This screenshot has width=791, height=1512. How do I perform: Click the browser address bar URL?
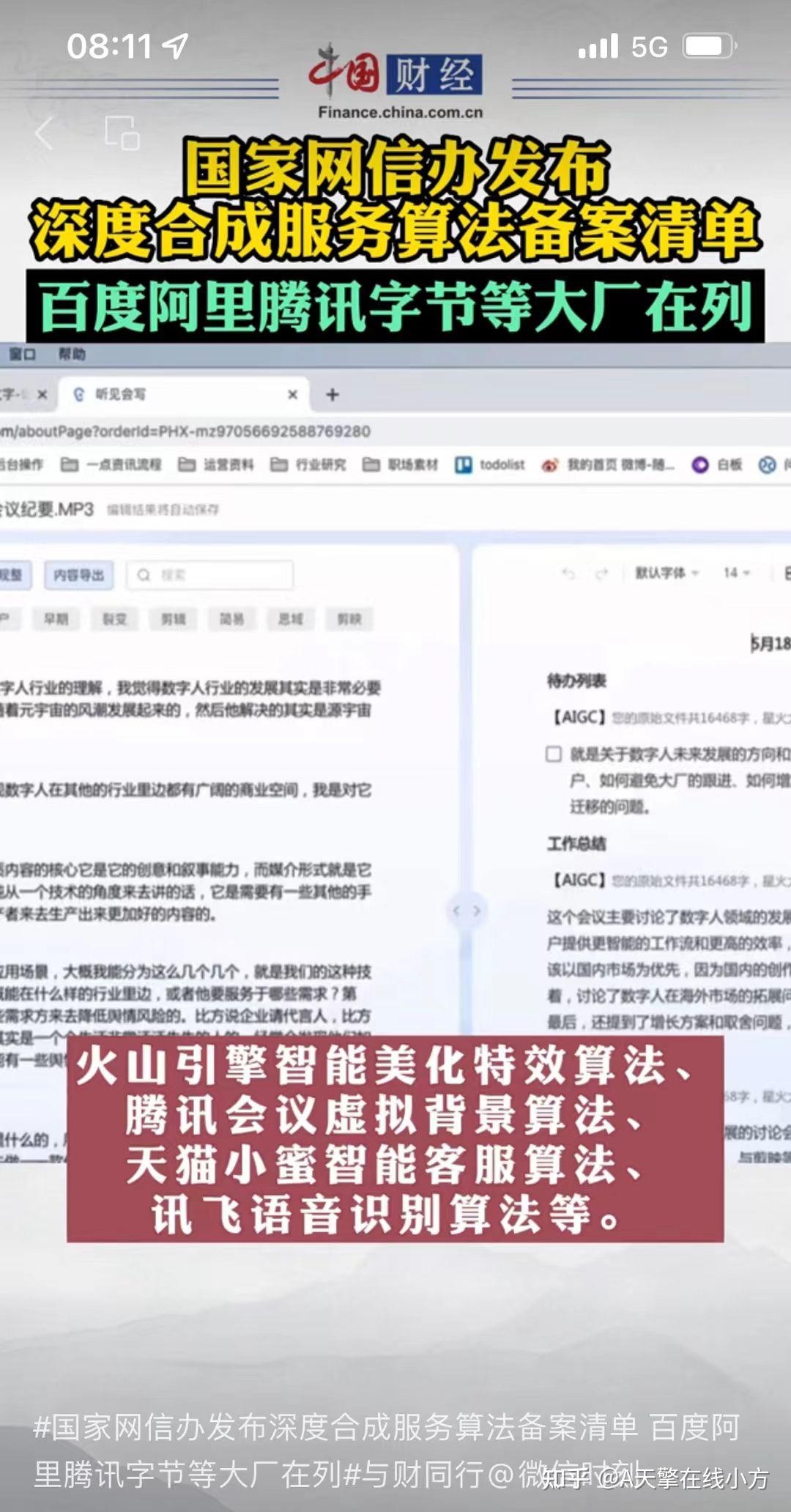[x=185, y=431]
